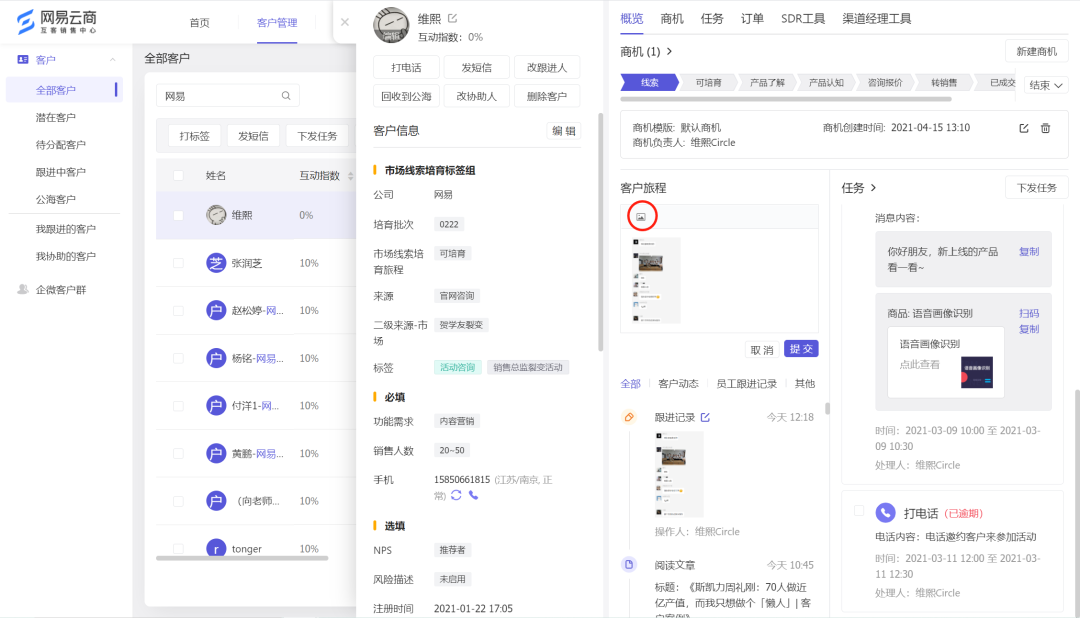Go to the 订单 tab
The height and width of the screenshot is (618, 1080).
tap(752, 19)
